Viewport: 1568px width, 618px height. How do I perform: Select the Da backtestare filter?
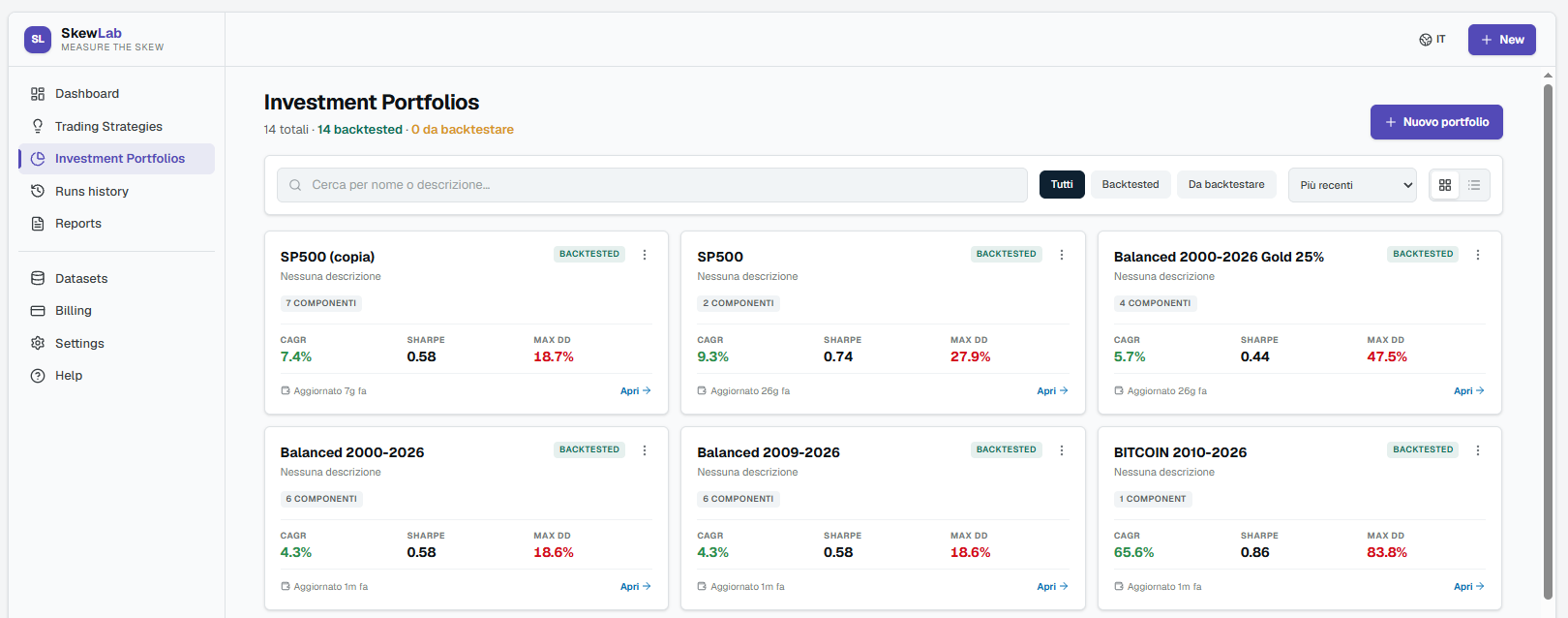click(1226, 184)
